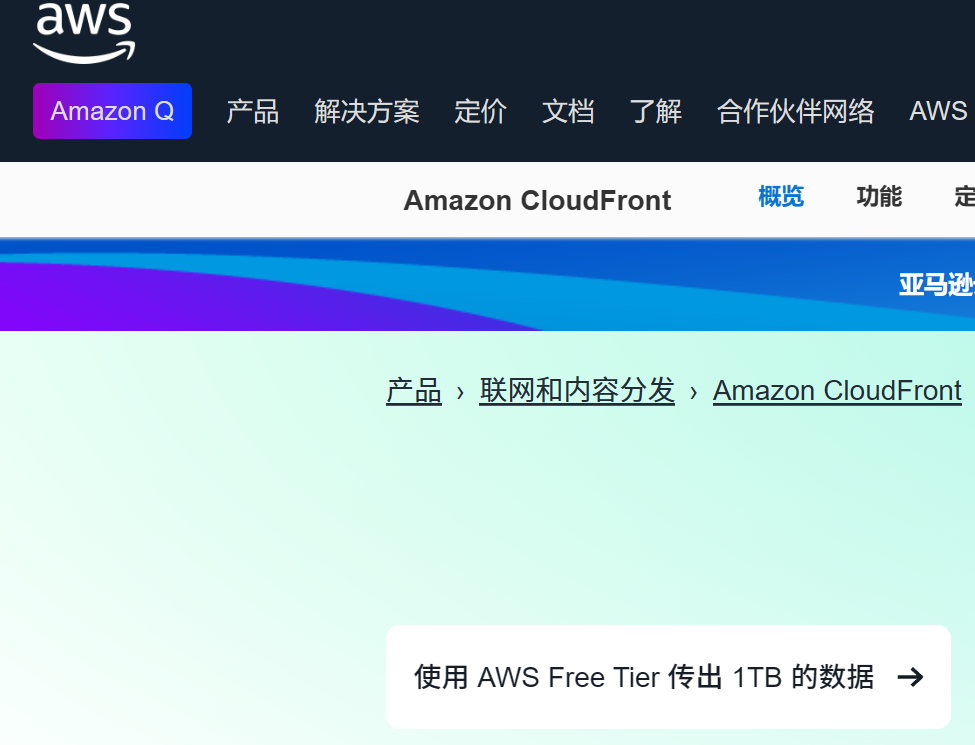Open 联网和内容分发 breadcrumb link

(577, 391)
